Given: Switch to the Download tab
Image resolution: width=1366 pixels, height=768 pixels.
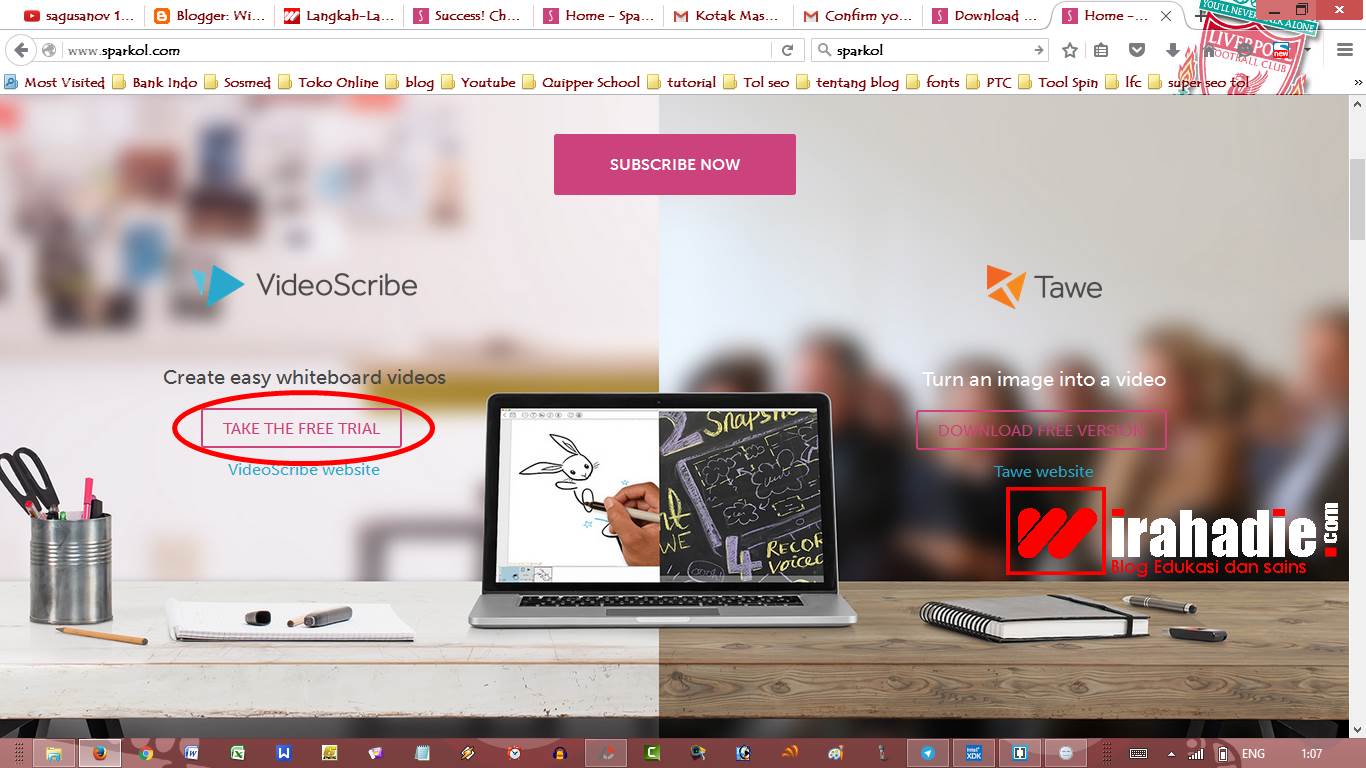Looking at the screenshot, I should pos(988,15).
